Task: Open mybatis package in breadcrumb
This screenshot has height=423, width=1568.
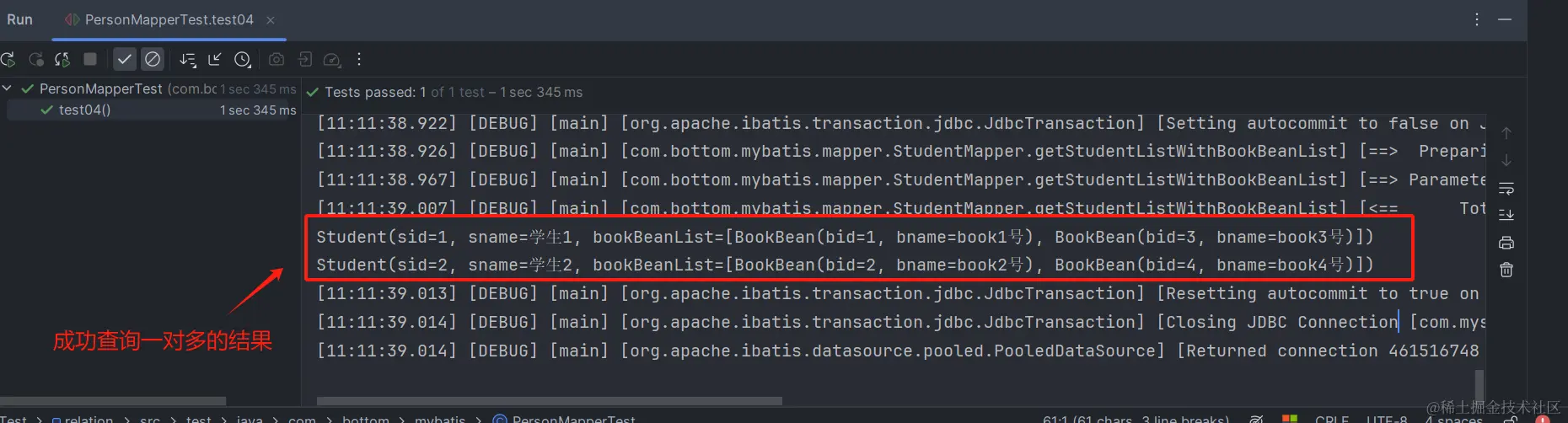Action: click(440, 419)
